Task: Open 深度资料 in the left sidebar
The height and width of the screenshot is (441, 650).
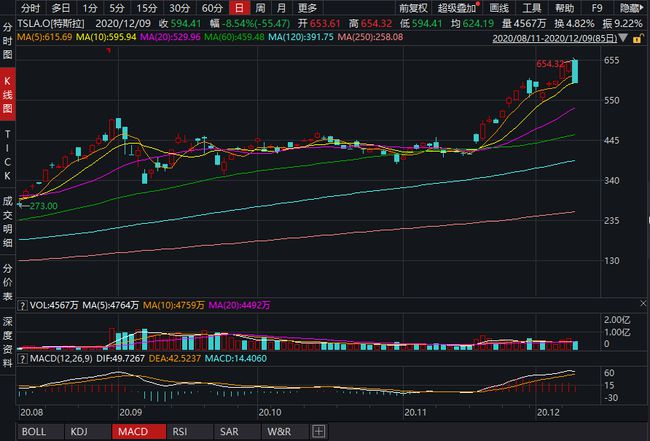Action: pyautogui.click(x=8, y=344)
